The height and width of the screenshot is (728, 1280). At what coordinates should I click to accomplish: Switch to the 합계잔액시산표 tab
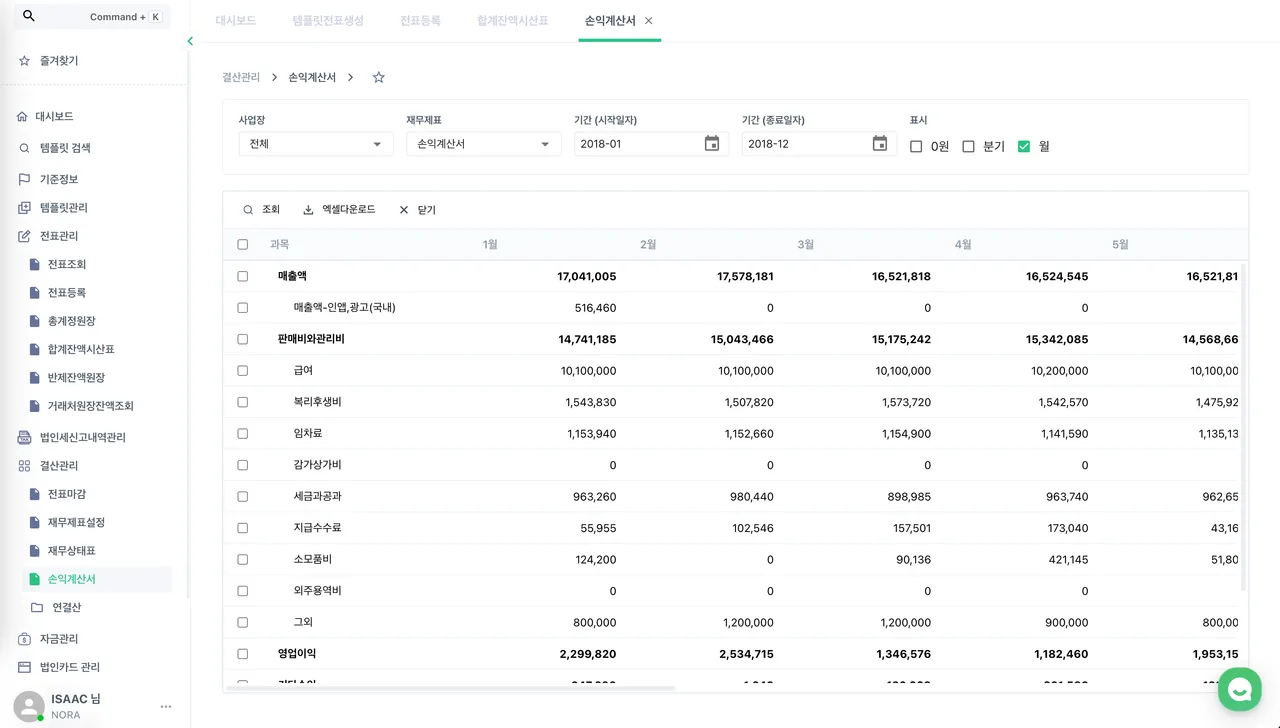513,21
